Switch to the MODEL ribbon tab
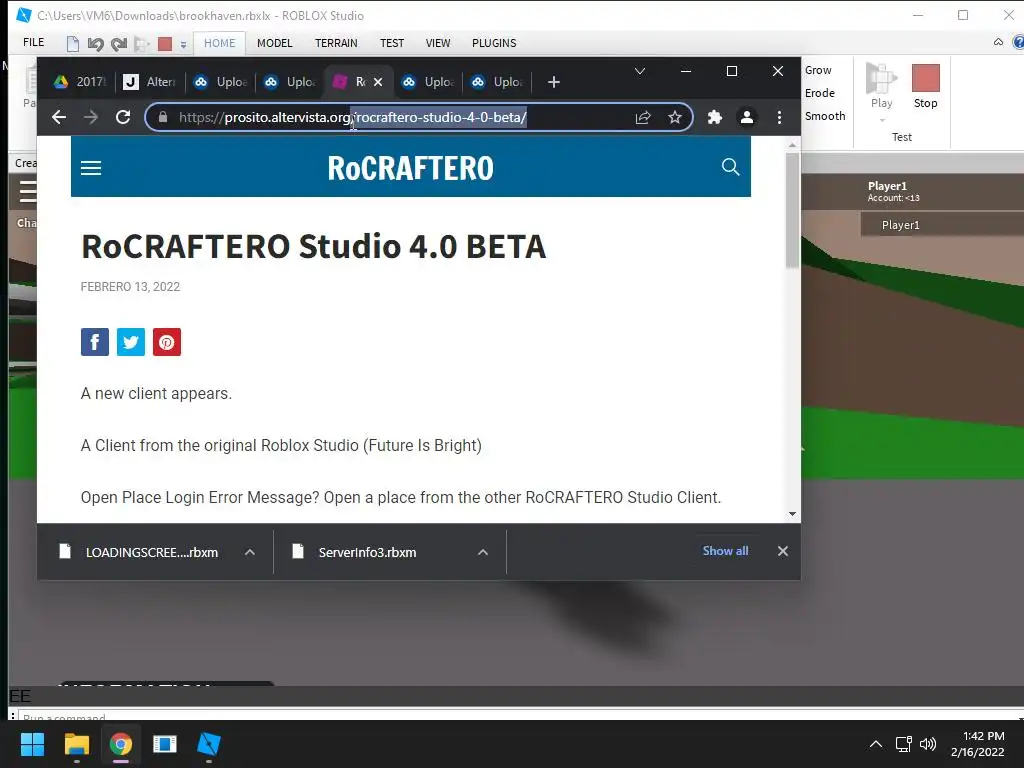Viewport: 1024px width, 768px height. (274, 43)
